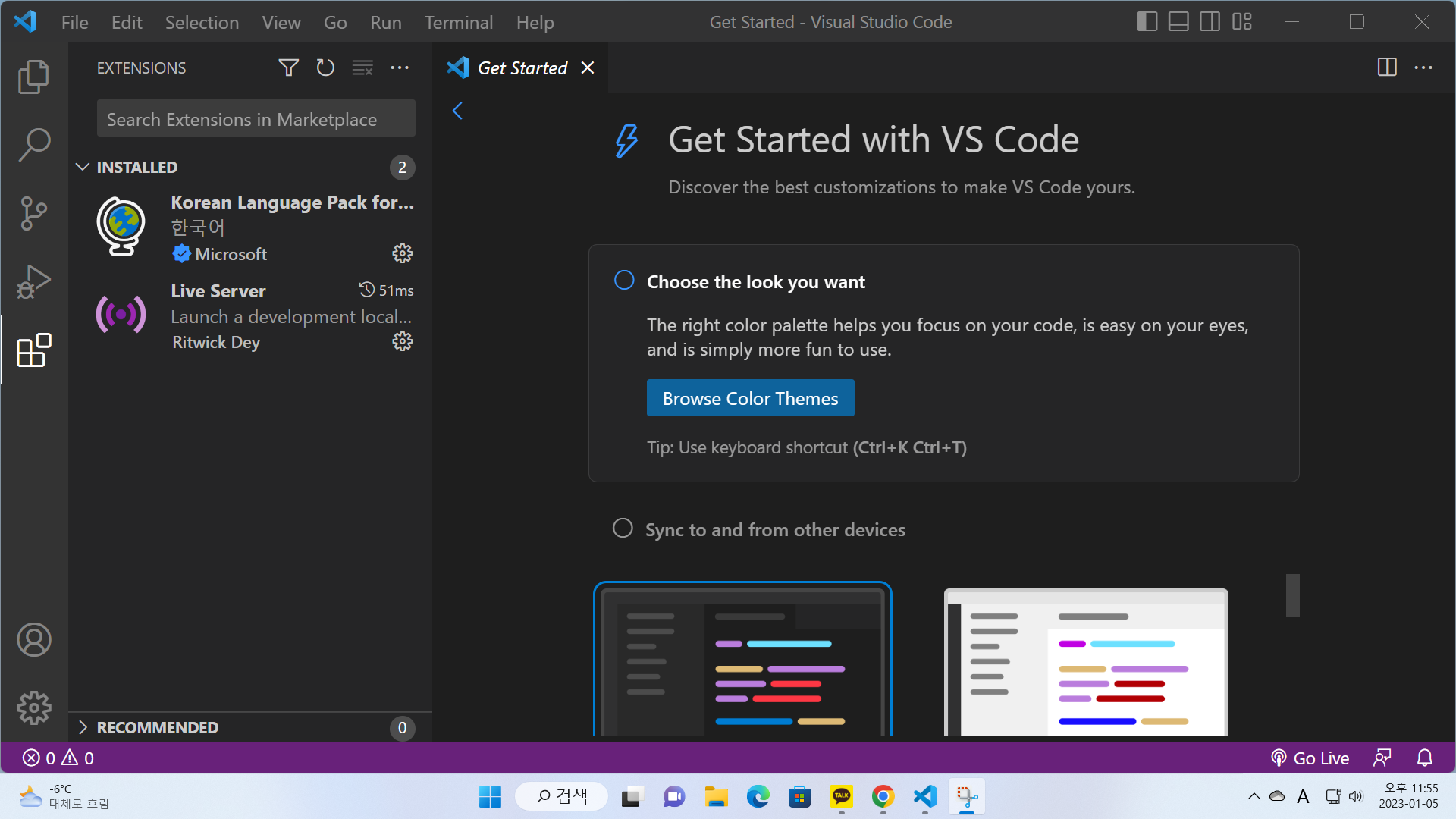
Task: Open the weather widget on taskbar
Action: [64, 797]
